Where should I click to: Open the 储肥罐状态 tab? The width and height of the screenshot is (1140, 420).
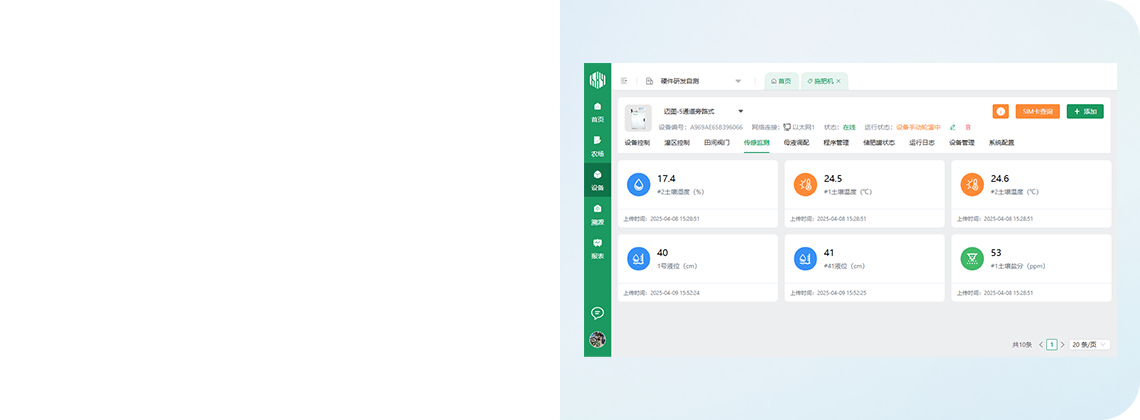879,143
